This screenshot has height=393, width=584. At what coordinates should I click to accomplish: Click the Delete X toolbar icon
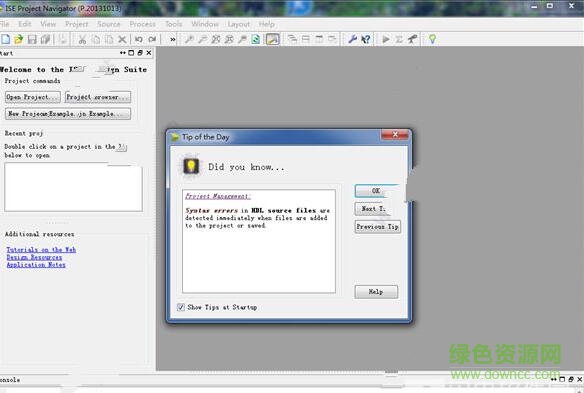[x=122, y=39]
